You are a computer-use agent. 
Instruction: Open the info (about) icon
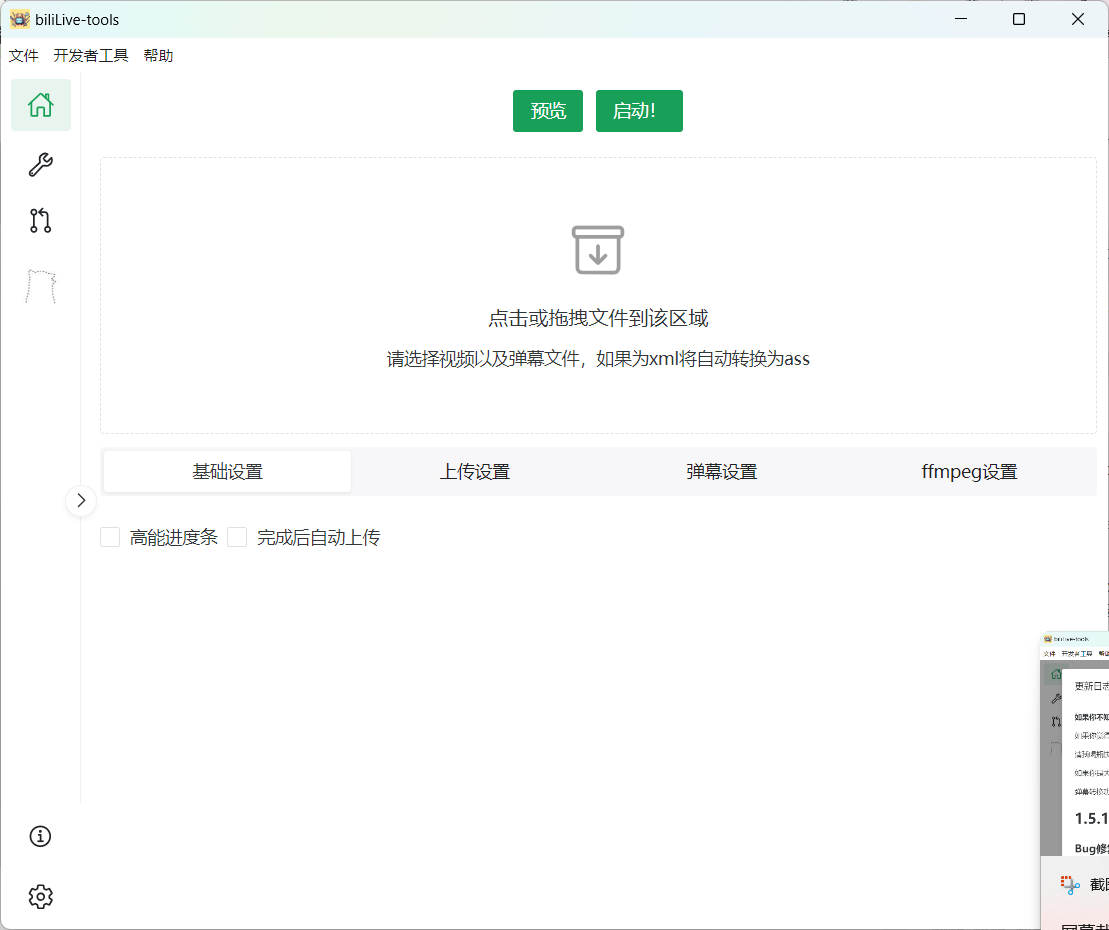coord(40,837)
